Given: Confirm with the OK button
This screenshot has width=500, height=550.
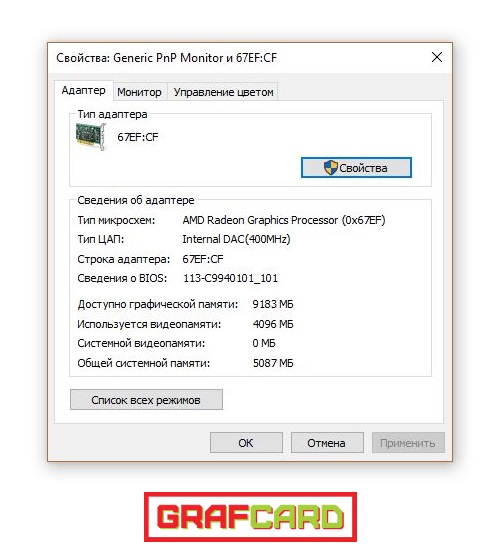Looking at the screenshot, I should click(x=246, y=443).
